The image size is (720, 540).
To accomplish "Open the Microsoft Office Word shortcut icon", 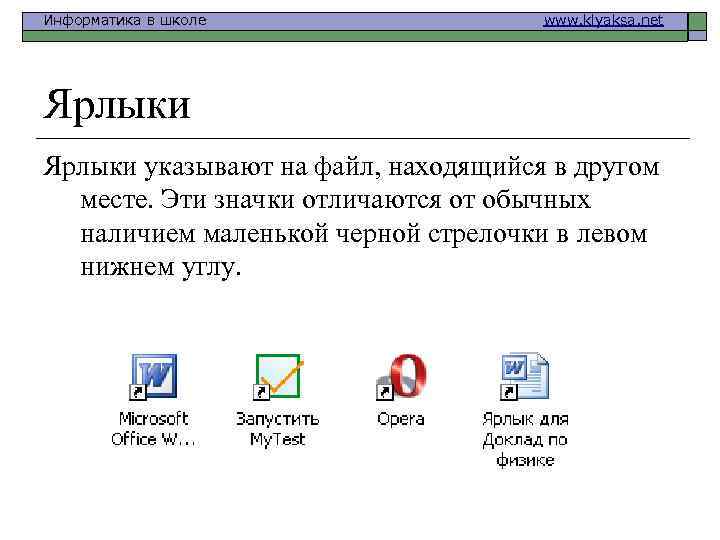I will [153, 377].
